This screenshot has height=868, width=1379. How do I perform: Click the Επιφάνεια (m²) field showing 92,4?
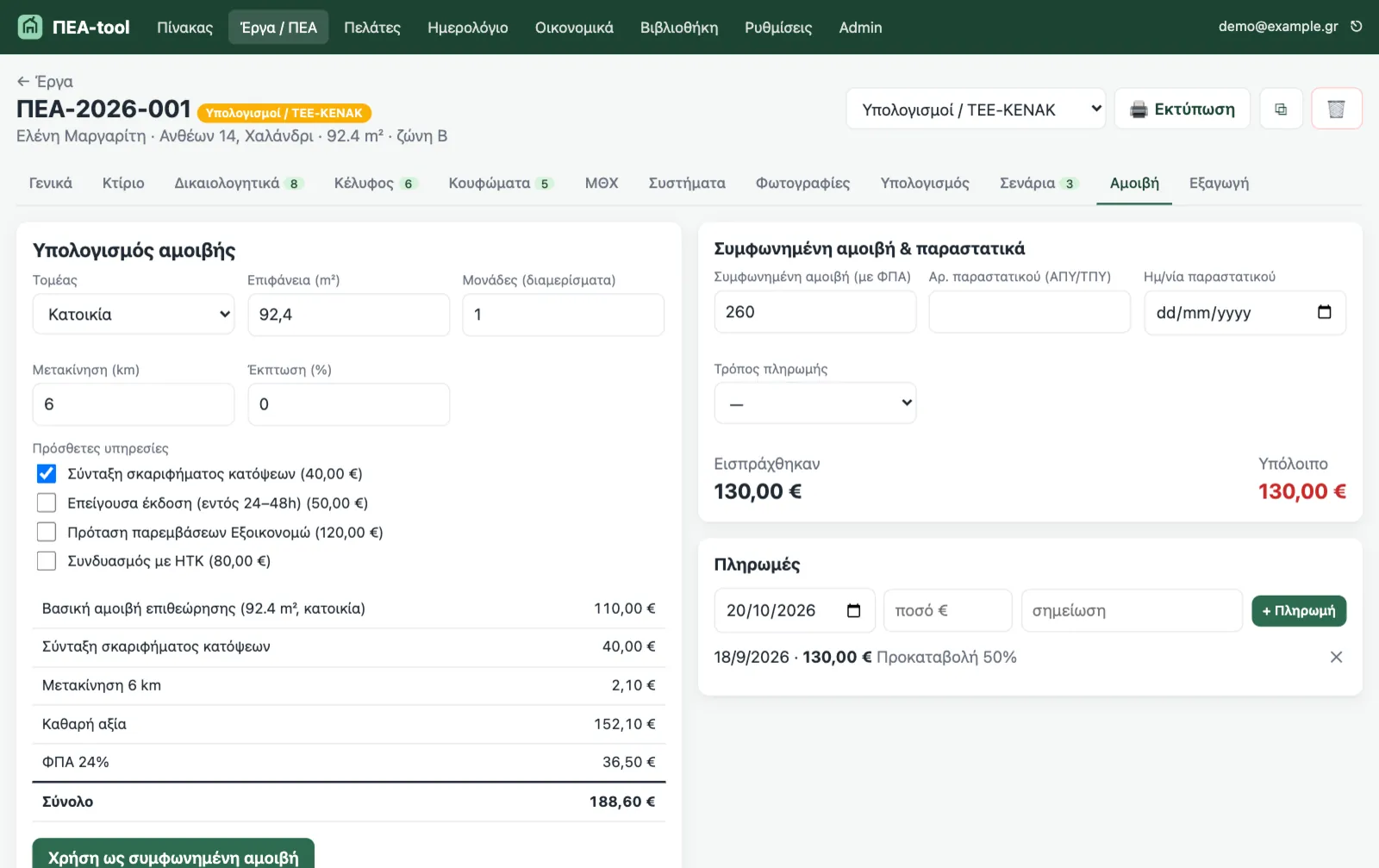pyautogui.click(x=349, y=315)
